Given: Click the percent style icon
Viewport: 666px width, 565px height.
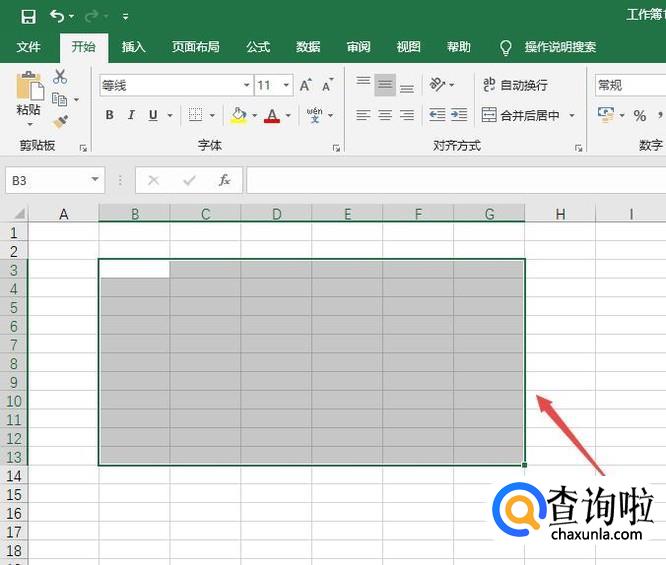Looking at the screenshot, I should (640, 115).
